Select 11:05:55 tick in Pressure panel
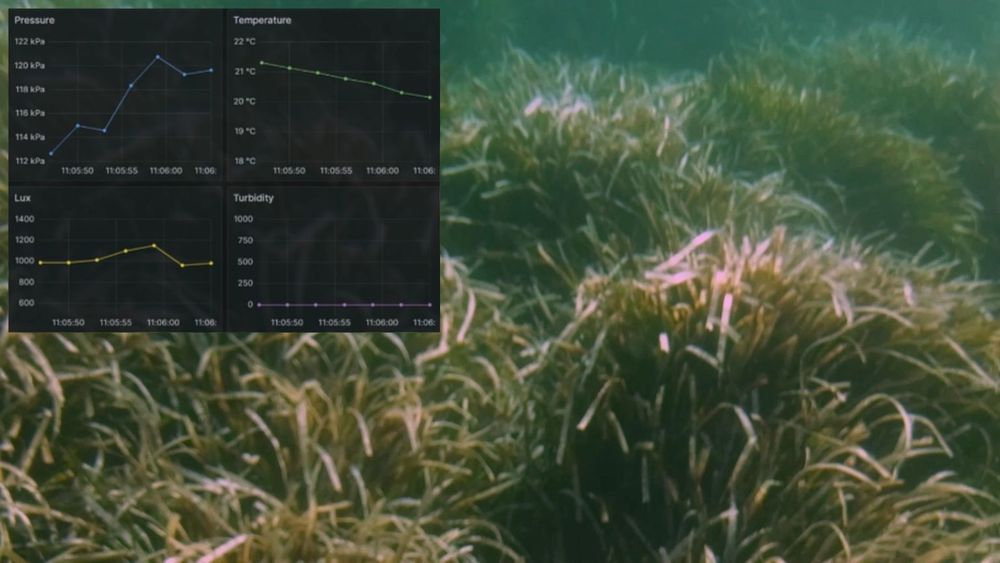Screen dimensions: 1000x563 [x=121, y=171]
